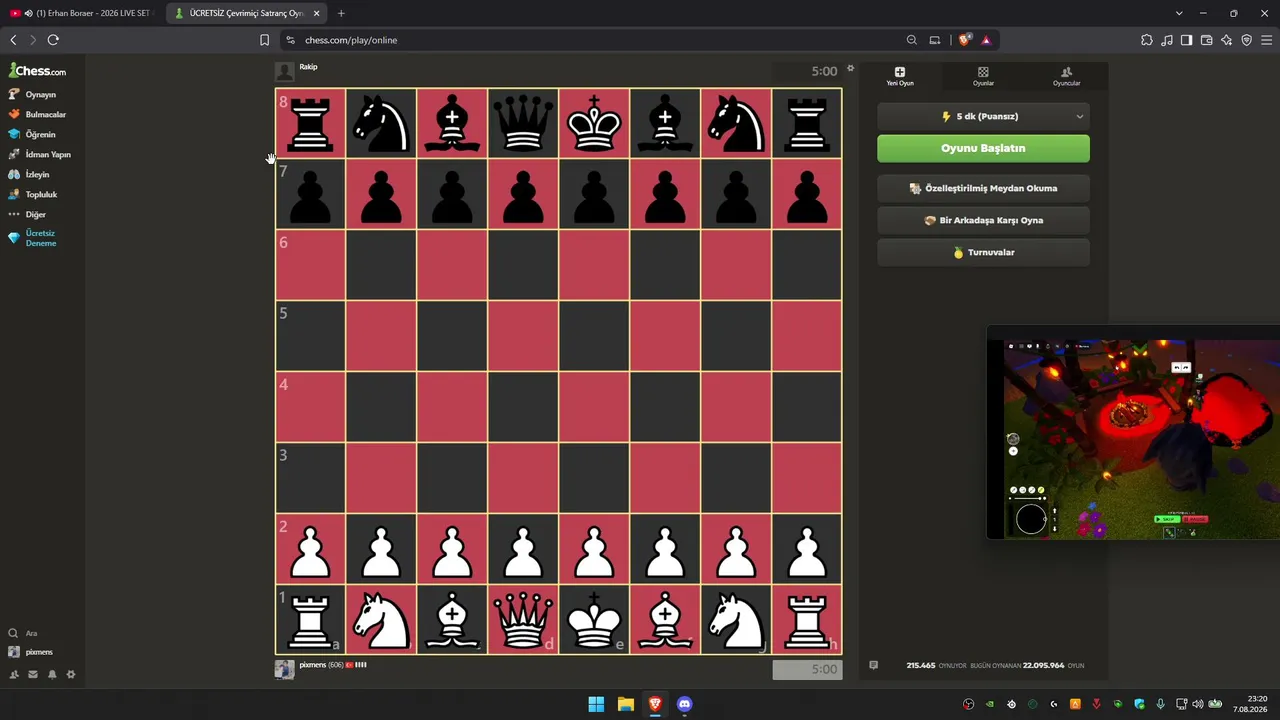Open the 5 dk (Puansız) time control dropdown
This screenshot has width=1280, height=720.
tap(983, 116)
